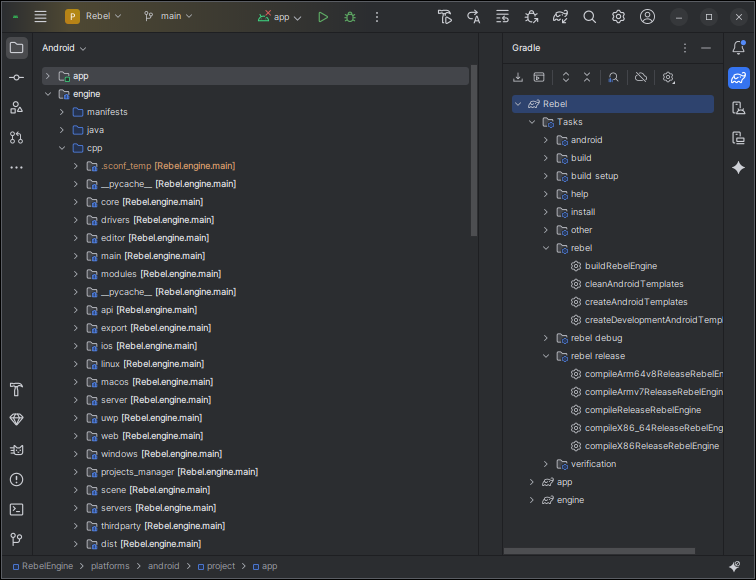The image size is (756, 580).
Task: Expand rebel debug task group
Action: (x=546, y=338)
